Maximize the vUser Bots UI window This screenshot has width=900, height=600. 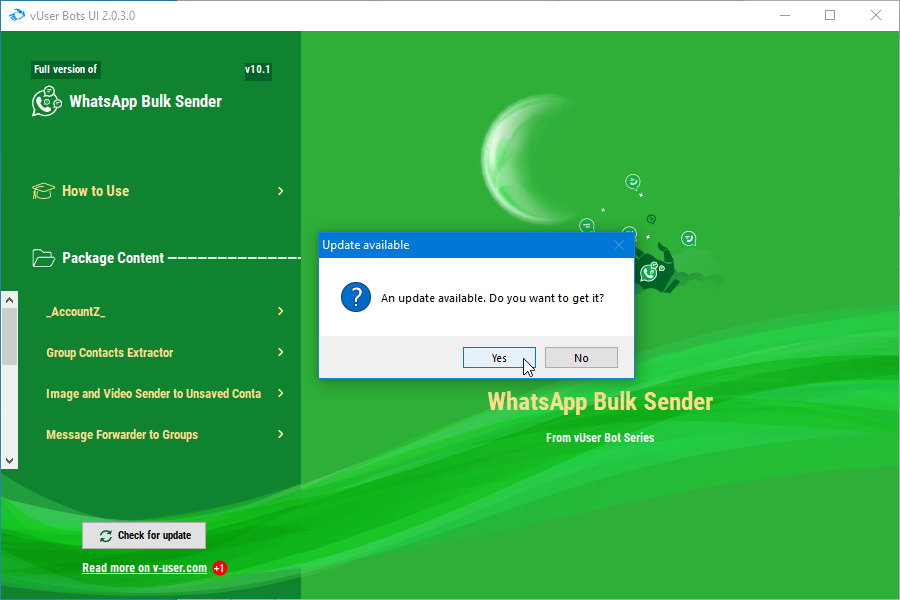point(830,16)
